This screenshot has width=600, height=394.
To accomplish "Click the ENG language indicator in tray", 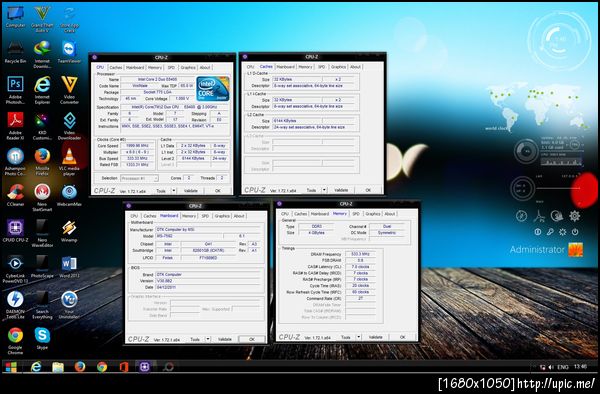I will point(562,367).
